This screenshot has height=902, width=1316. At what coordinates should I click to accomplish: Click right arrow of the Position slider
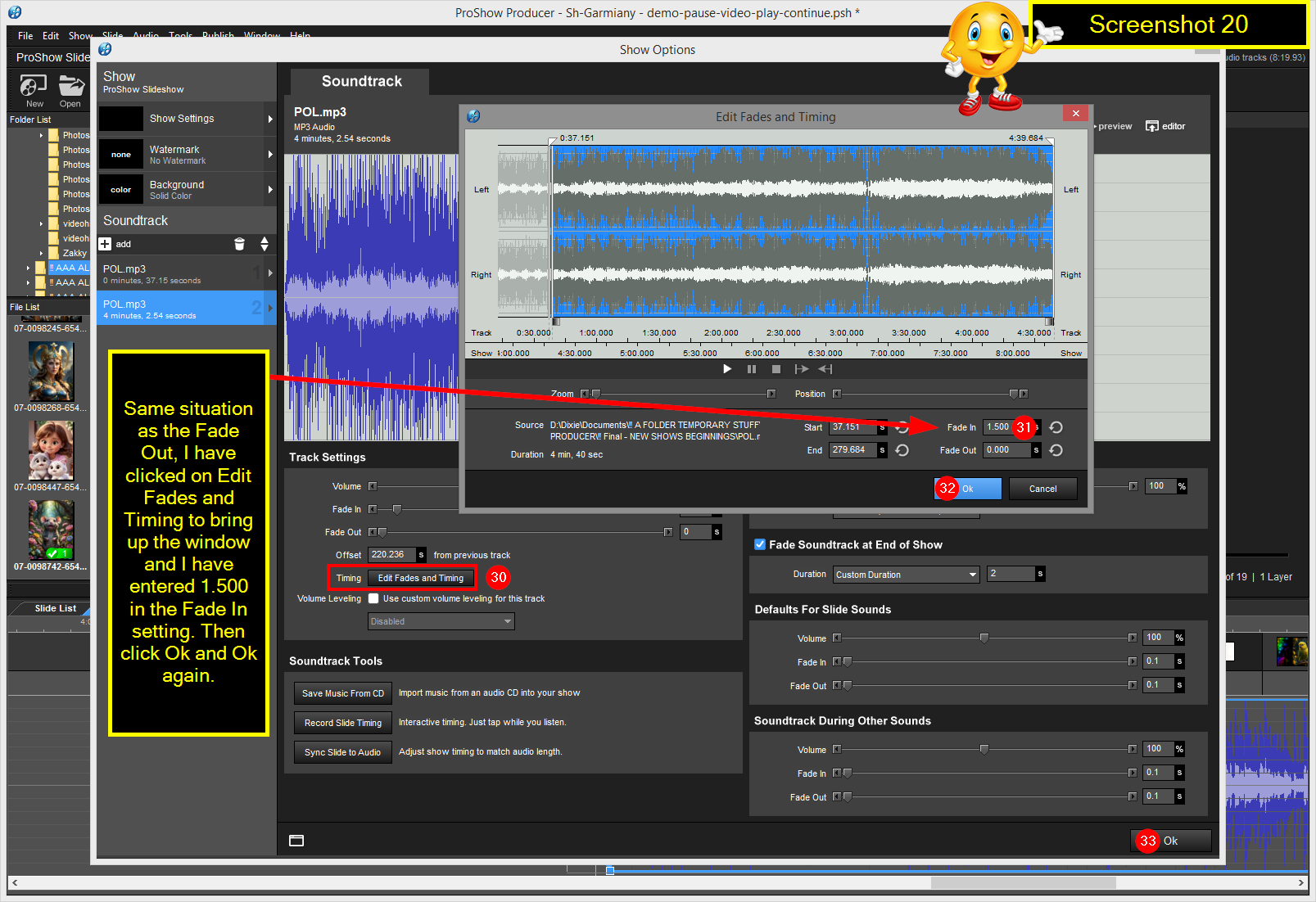point(1024,394)
